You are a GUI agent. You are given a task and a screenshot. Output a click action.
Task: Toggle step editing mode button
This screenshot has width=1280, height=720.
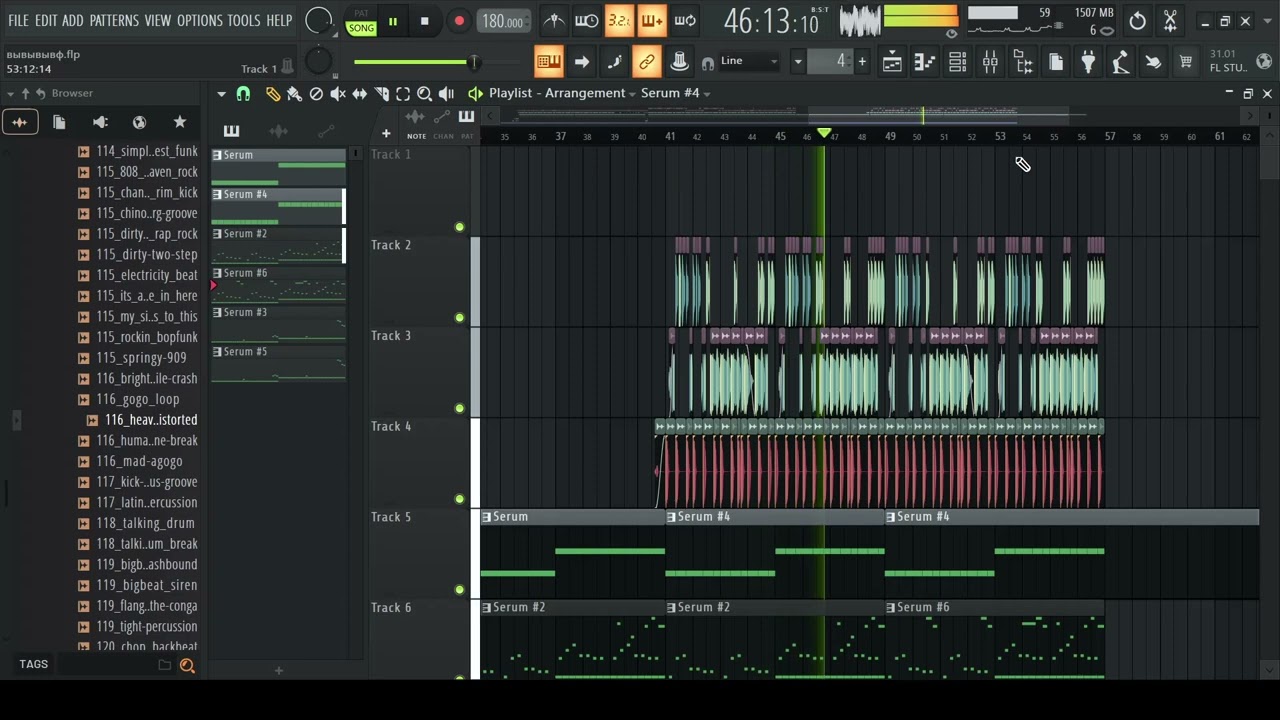point(614,62)
